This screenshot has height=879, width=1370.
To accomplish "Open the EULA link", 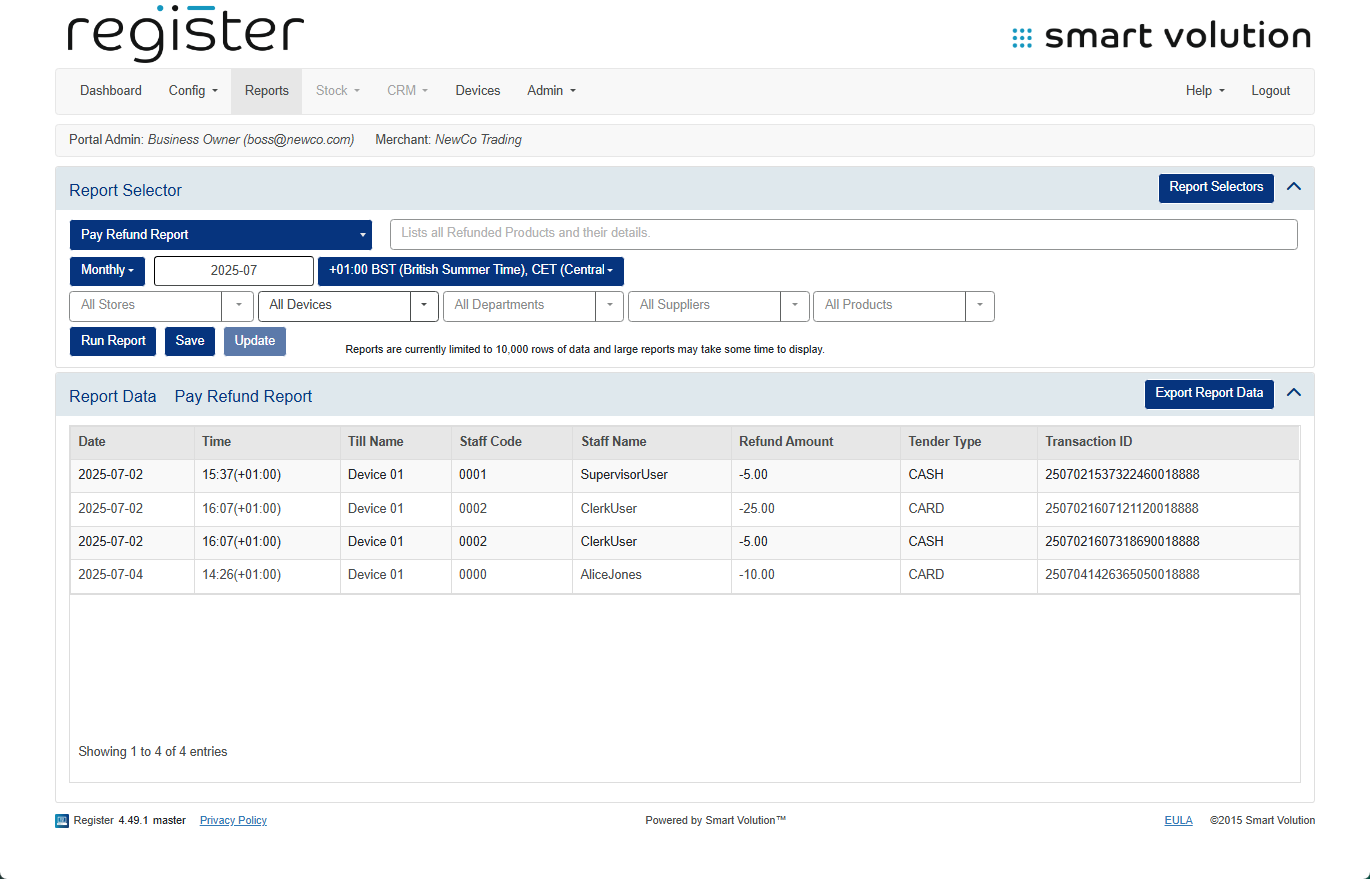I will [1178, 821].
